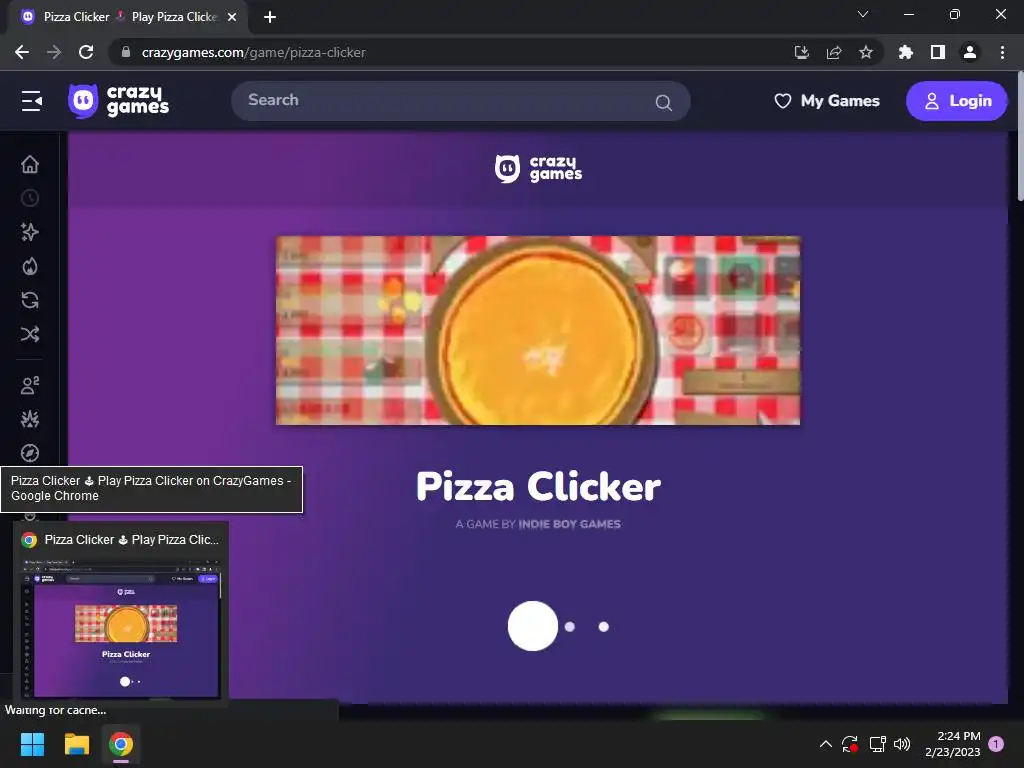The height and width of the screenshot is (768, 1024).
Task: Open Updated refresh-arrows icon in sidebar
Action: click(x=30, y=300)
